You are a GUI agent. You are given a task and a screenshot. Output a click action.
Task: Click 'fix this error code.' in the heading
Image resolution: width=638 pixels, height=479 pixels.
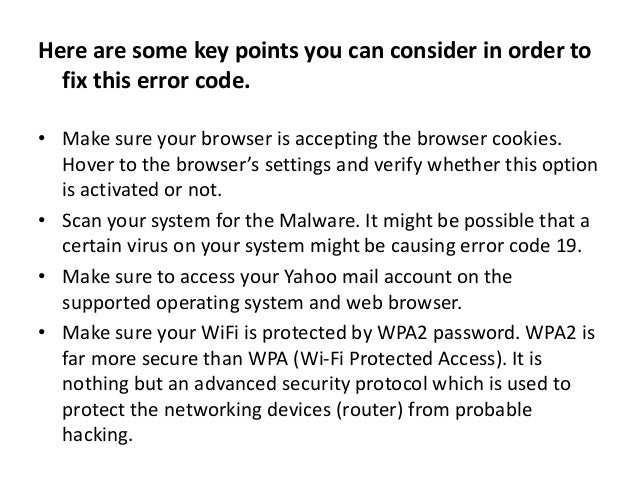[156, 80]
